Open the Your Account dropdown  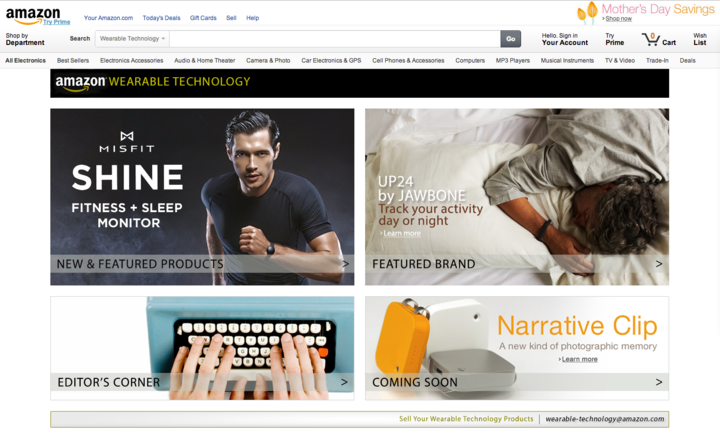tap(565, 39)
